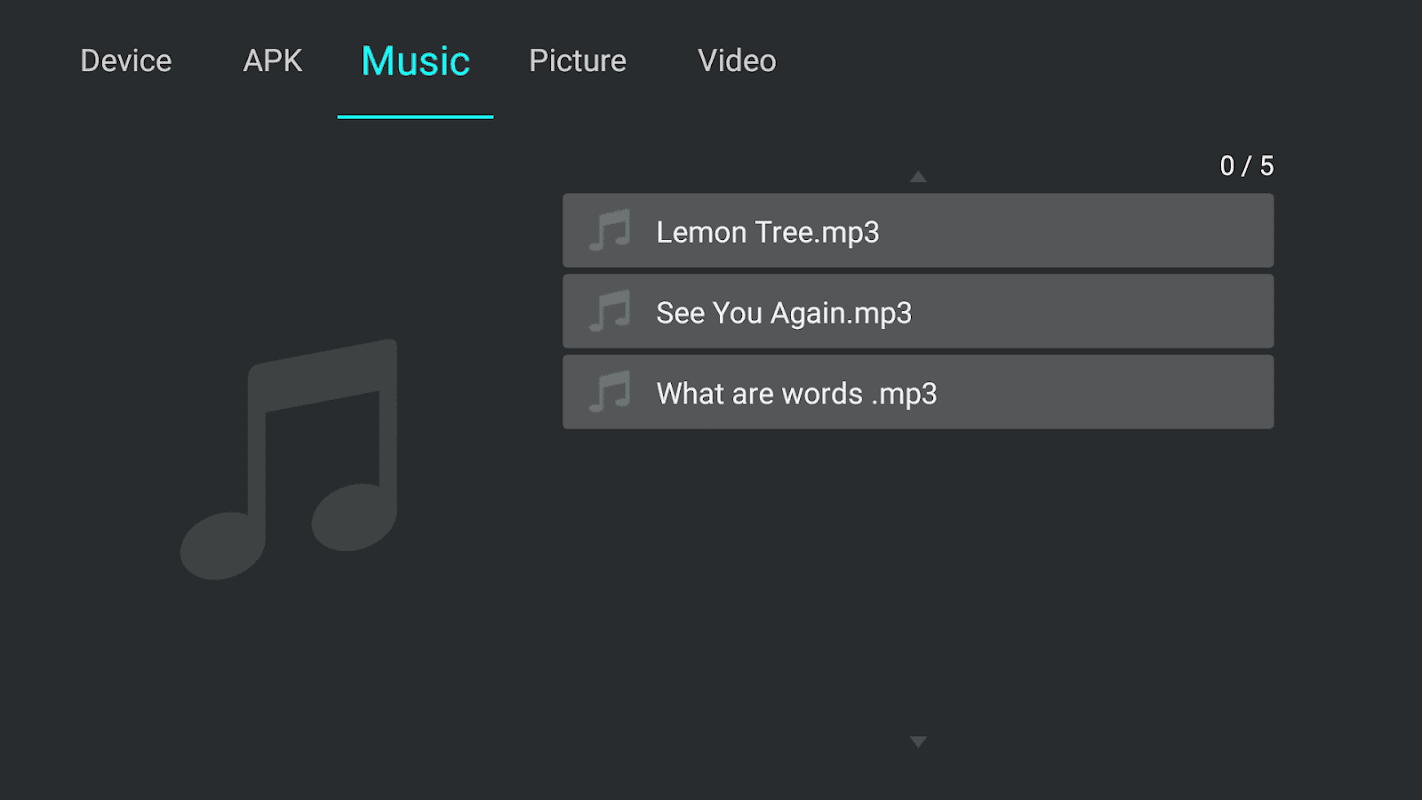Switch to the Device tab
The width and height of the screenshot is (1422, 800).
[126, 61]
